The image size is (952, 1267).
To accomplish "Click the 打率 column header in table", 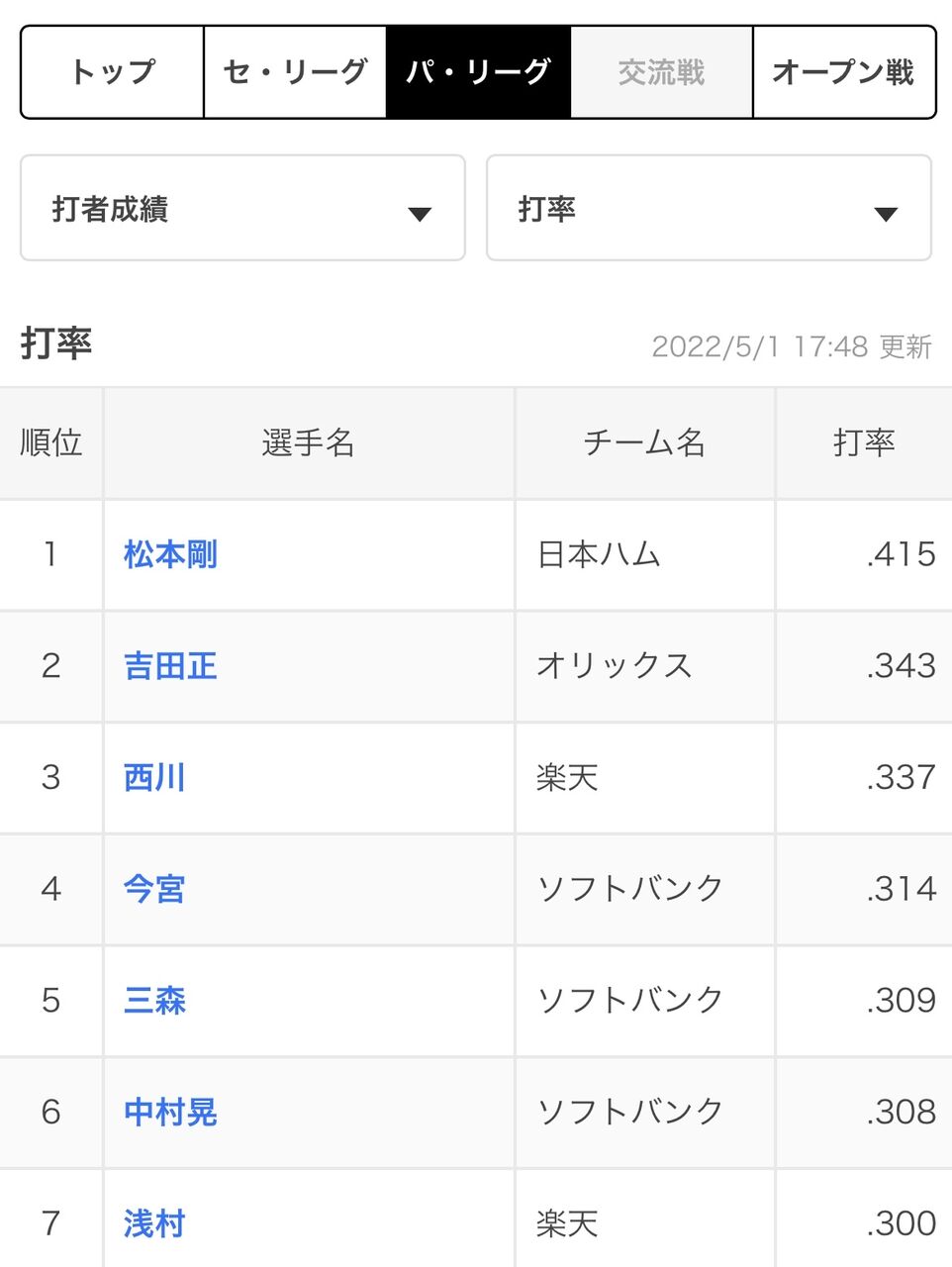I will coord(864,442).
